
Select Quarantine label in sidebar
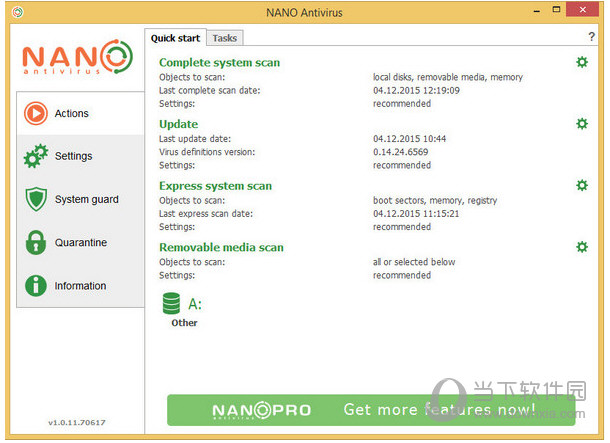[x=81, y=243]
